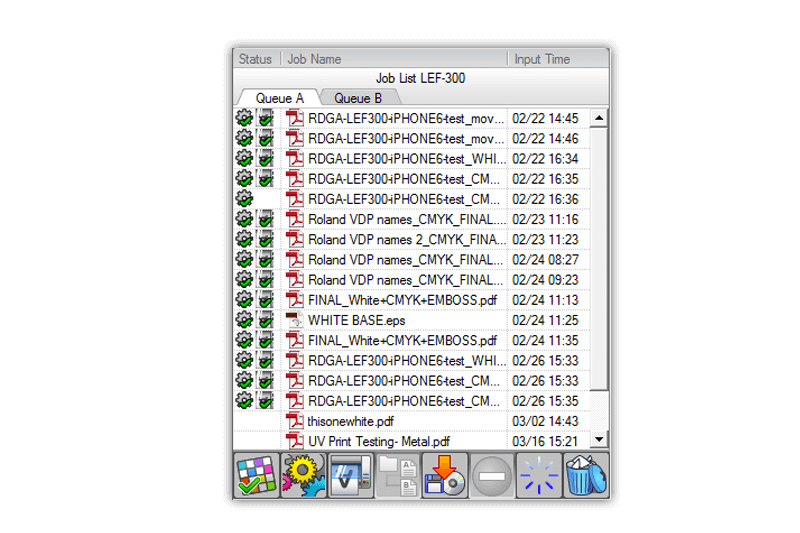
Task: Click the save-to-disk archive icon
Action: tap(444, 475)
